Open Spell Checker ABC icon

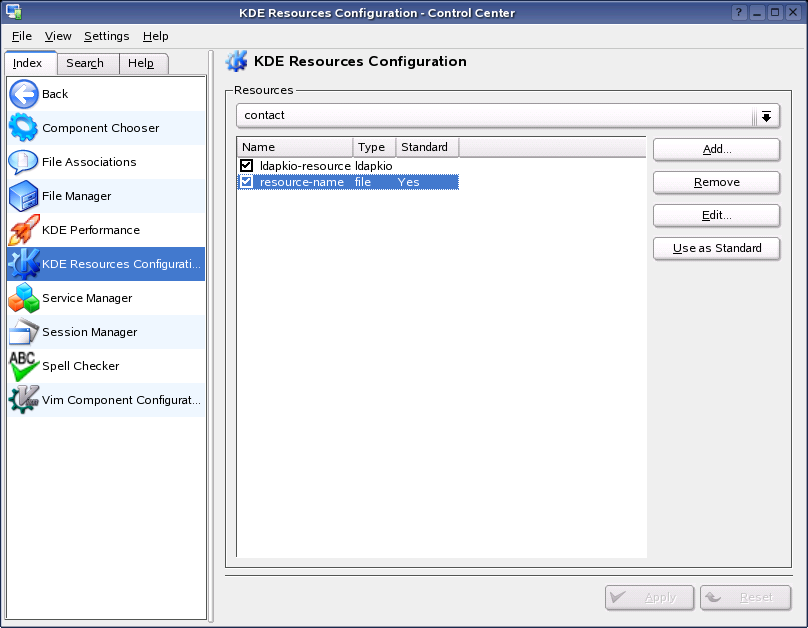[24, 366]
